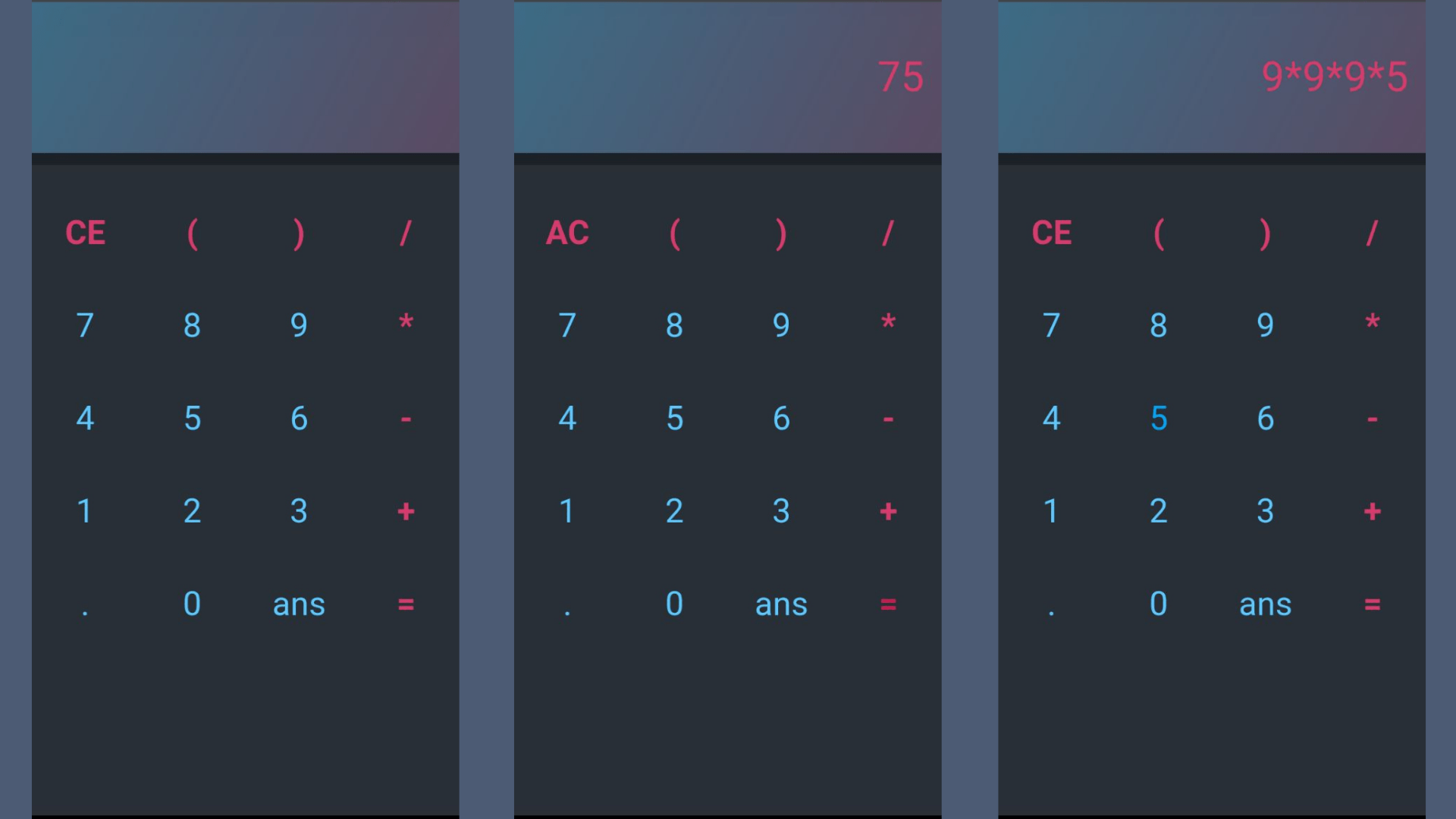This screenshot has width=1456, height=819.
Task: Press the ans button on right calculator
Action: 1264,604
